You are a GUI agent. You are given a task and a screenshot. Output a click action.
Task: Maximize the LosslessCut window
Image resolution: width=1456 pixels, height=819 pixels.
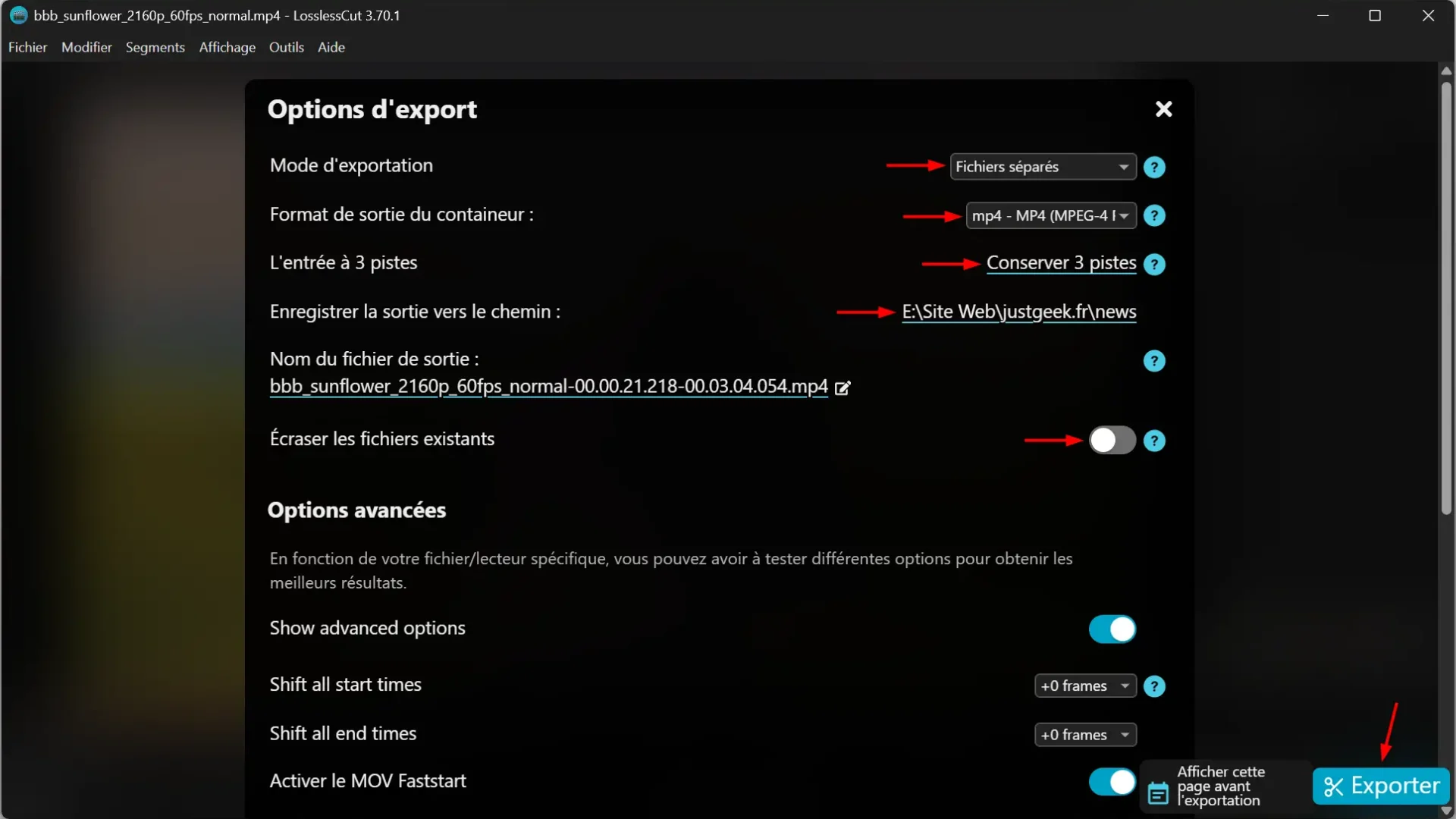[1375, 15]
